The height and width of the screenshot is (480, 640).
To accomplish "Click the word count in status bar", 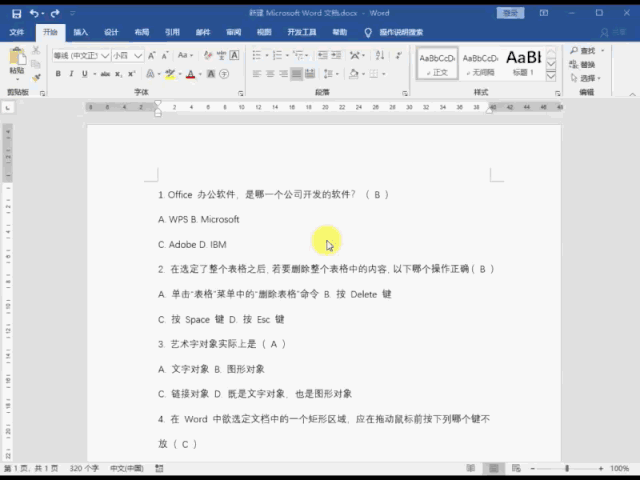I will 84,468.
